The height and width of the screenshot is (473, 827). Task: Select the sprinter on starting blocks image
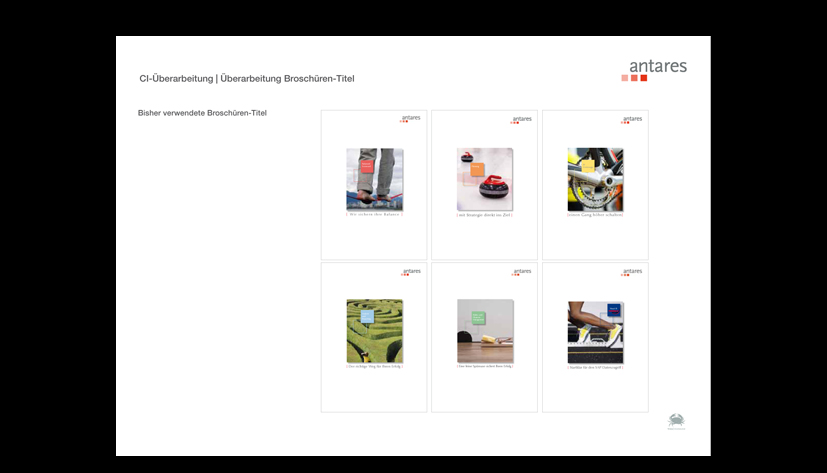595,333
